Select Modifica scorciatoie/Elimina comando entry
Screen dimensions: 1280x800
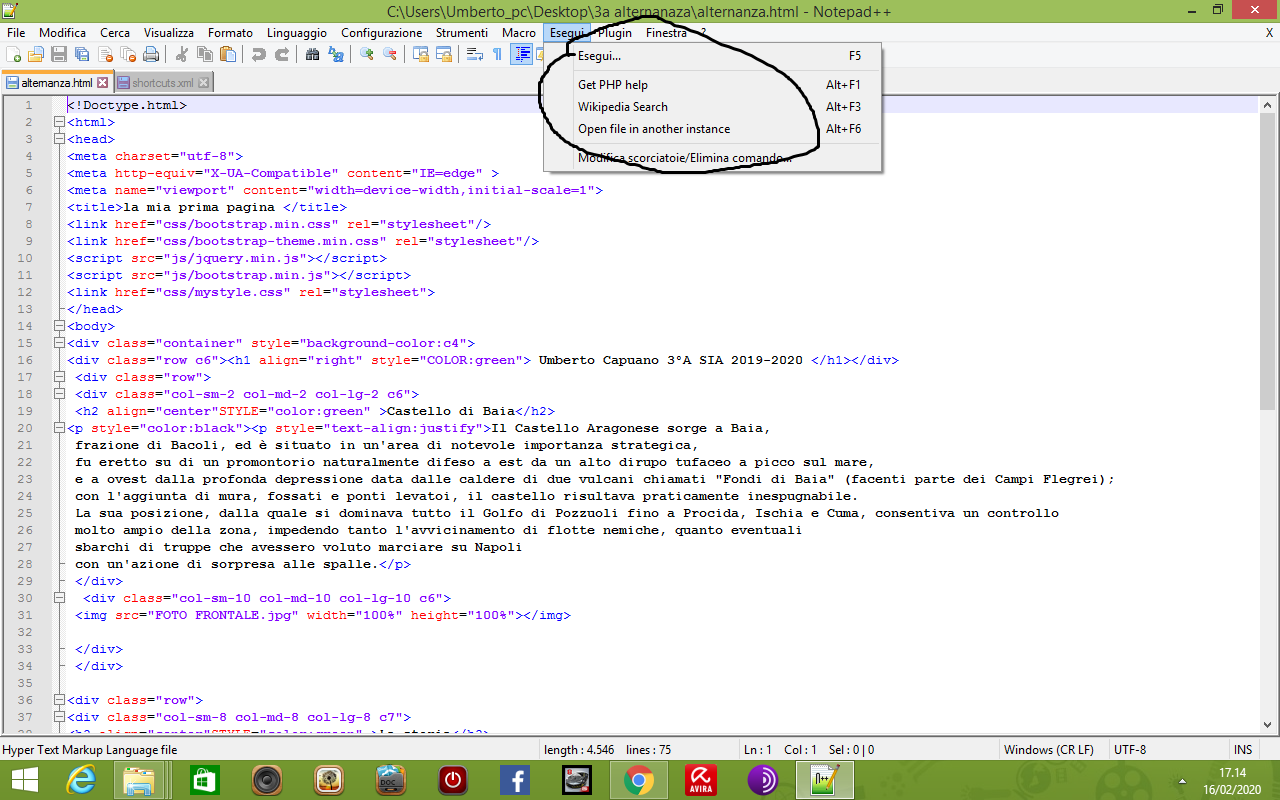tap(712, 158)
